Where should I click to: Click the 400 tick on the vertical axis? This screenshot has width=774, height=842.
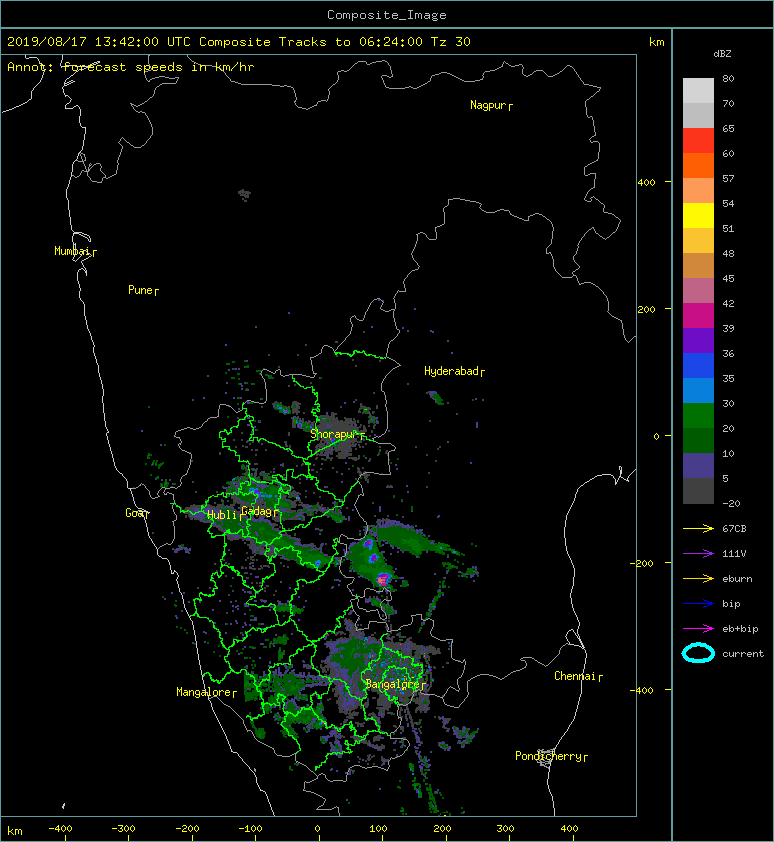(x=647, y=183)
